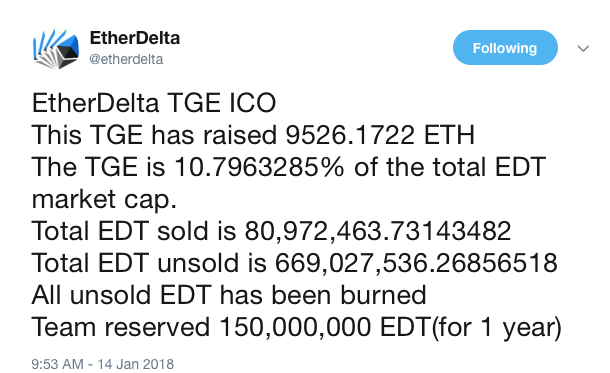Viewport: 610px width, 373px height.
Task: Toggle the Following button
Action: pyautogui.click(x=505, y=47)
